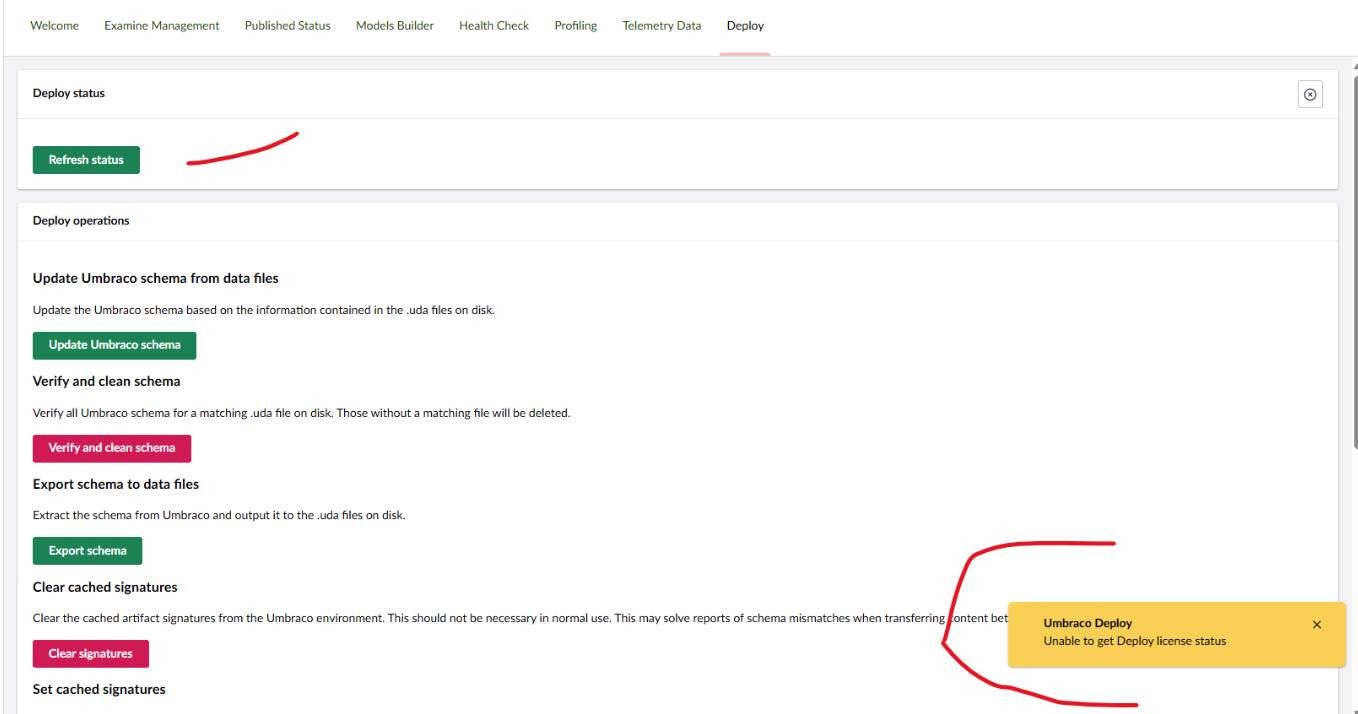
Task: Click the description about .uda files on disk being updated
Action: [x=264, y=310]
